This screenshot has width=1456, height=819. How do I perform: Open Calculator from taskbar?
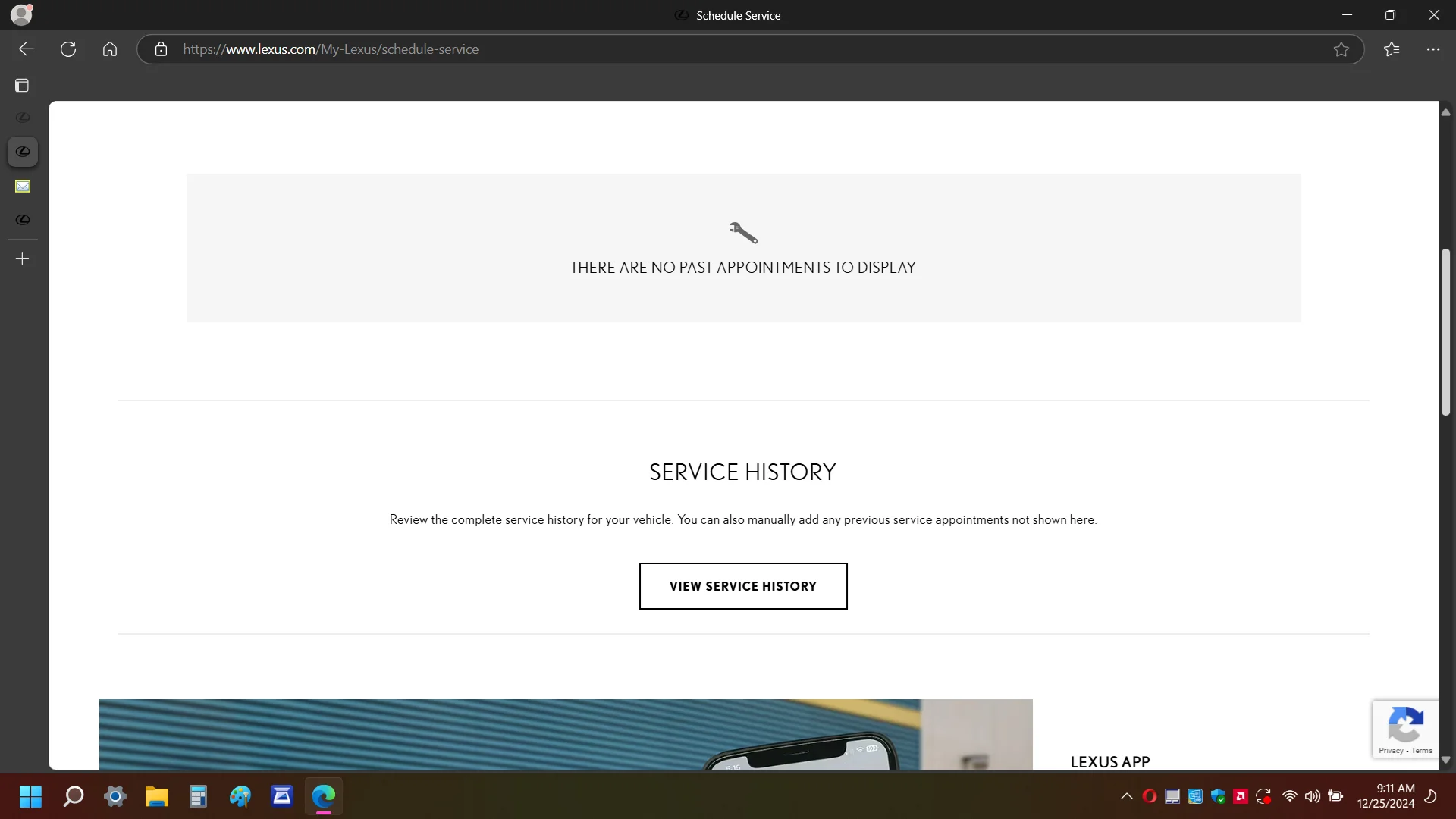pyautogui.click(x=199, y=796)
